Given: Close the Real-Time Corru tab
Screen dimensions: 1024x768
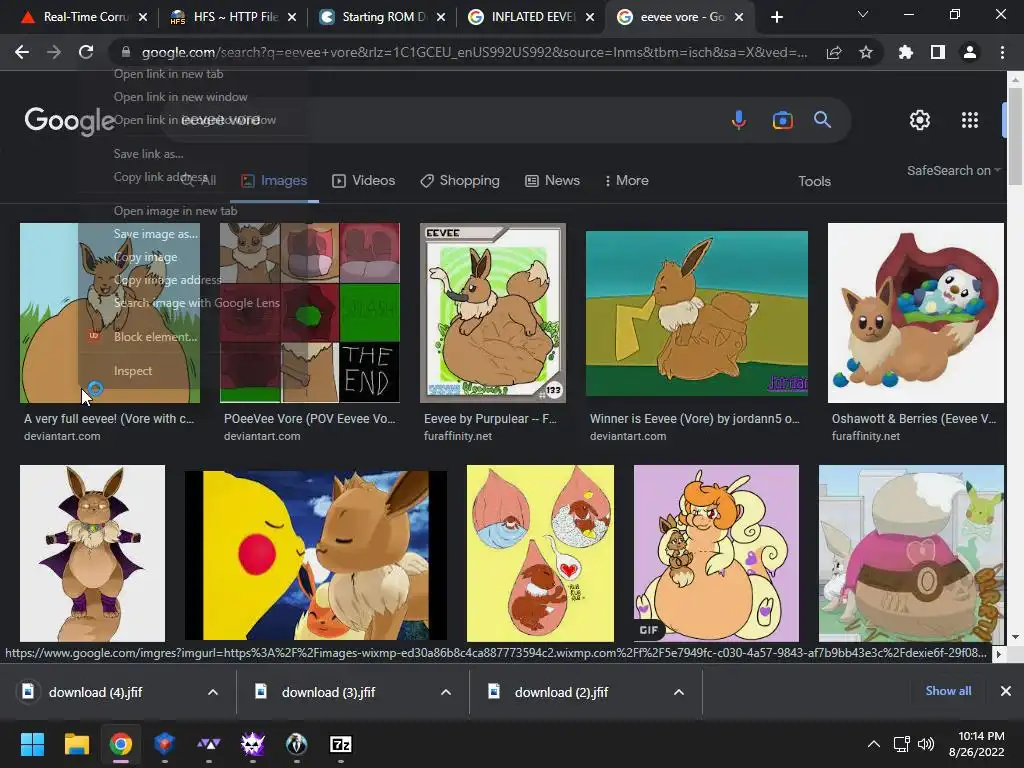Looking at the screenshot, I should pyautogui.click(x=143, y=17).
